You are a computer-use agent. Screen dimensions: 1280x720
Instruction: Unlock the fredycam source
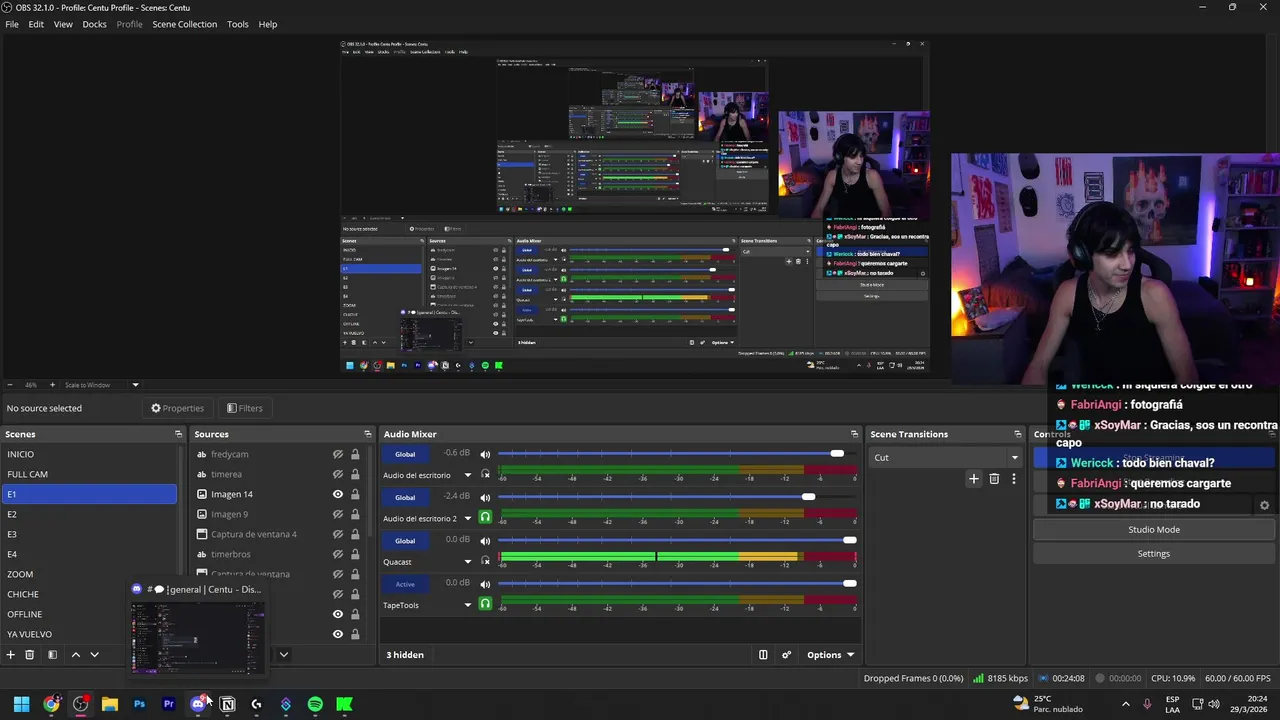pos(355,454)
